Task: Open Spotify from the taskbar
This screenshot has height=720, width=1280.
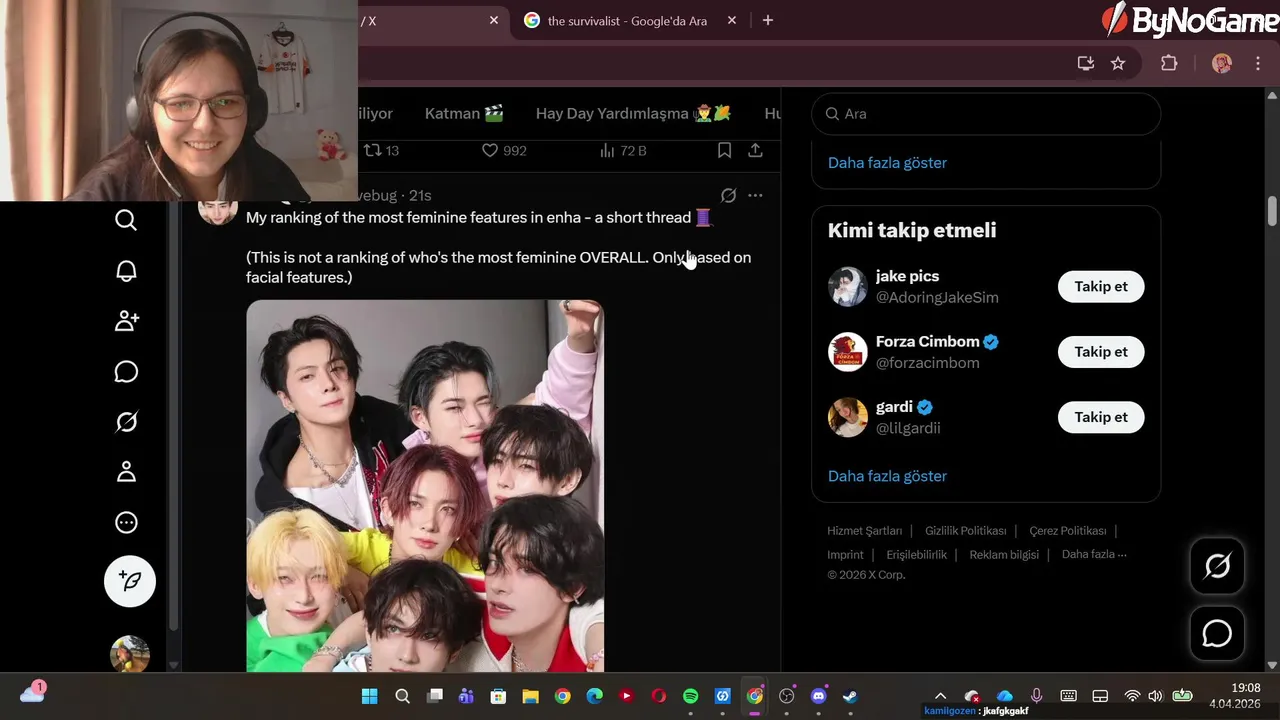Action: [x=690, y=696]
